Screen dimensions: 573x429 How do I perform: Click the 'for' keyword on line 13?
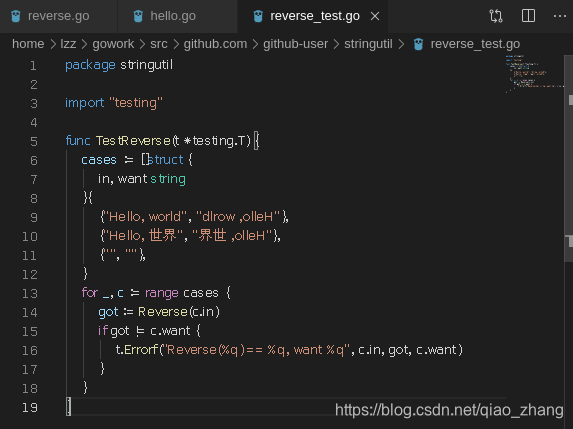click(90, 293)
